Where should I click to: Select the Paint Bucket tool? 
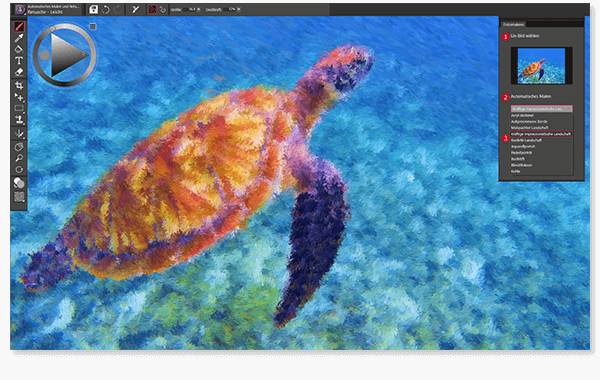tap(19, 49)
